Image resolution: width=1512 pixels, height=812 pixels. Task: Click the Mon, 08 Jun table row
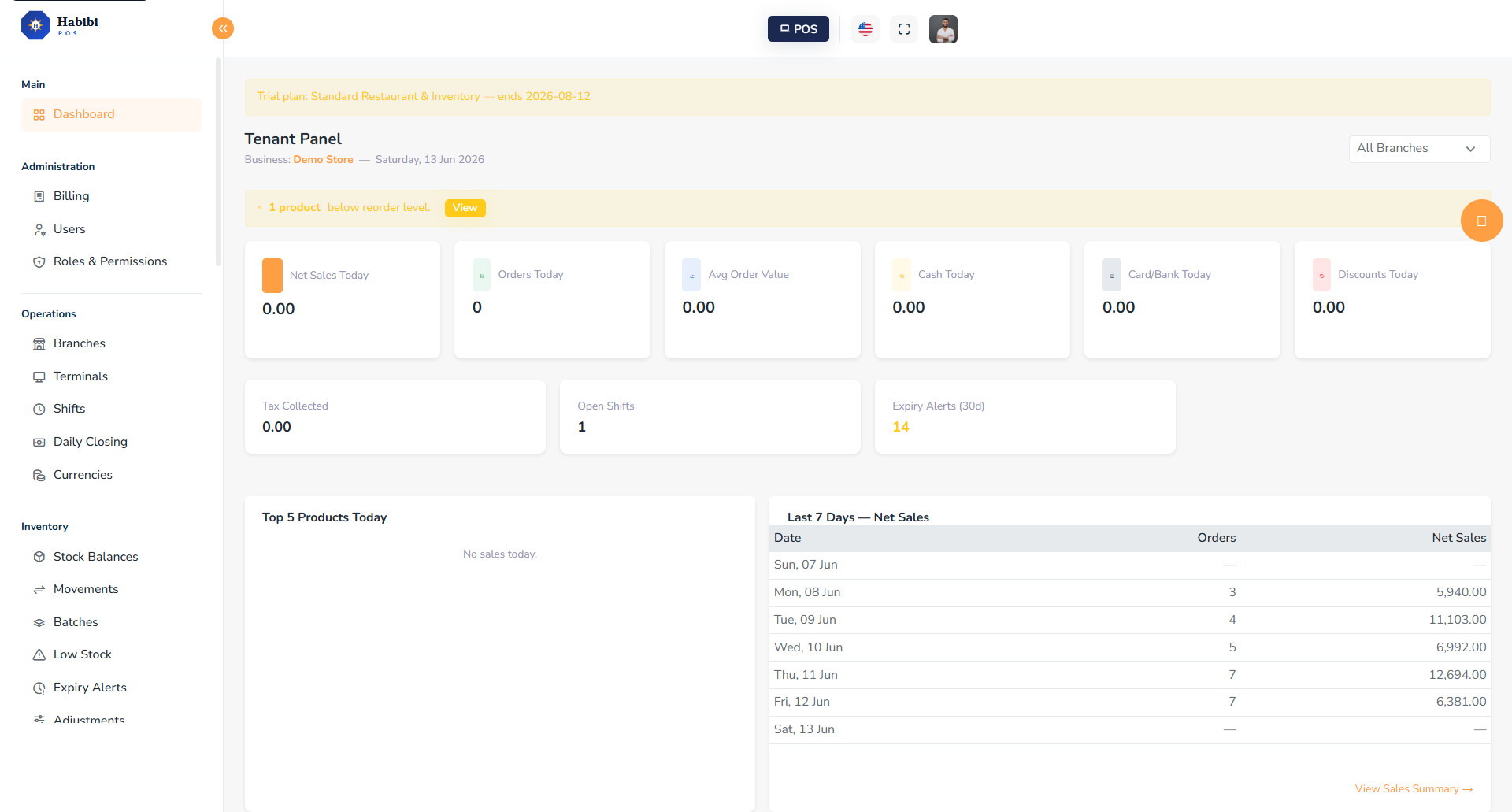(1130, 592)
